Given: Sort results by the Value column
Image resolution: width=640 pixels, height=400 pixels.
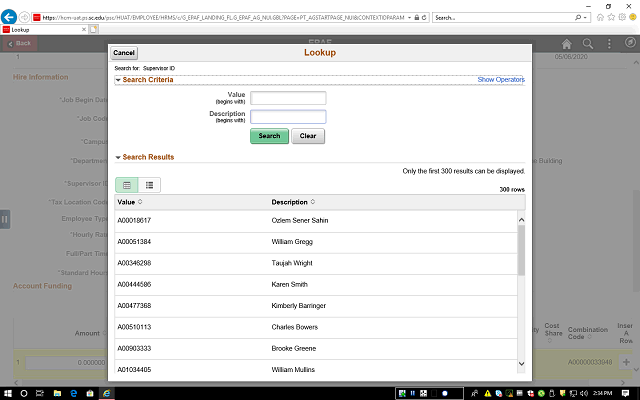Looking at the screenshot, I should click(130, 202).
